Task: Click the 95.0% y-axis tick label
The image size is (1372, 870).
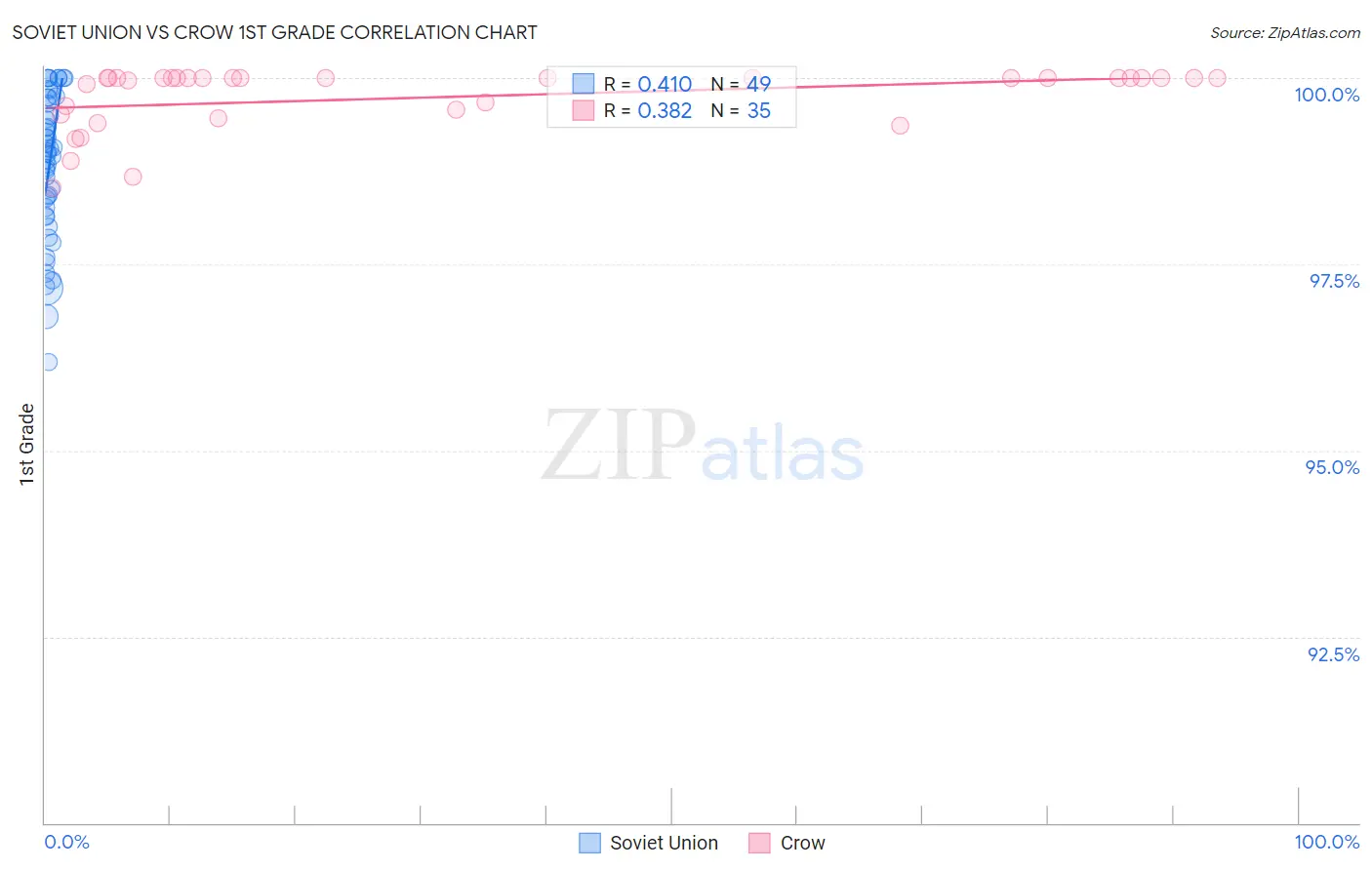Action: [x=1332, y=467]
